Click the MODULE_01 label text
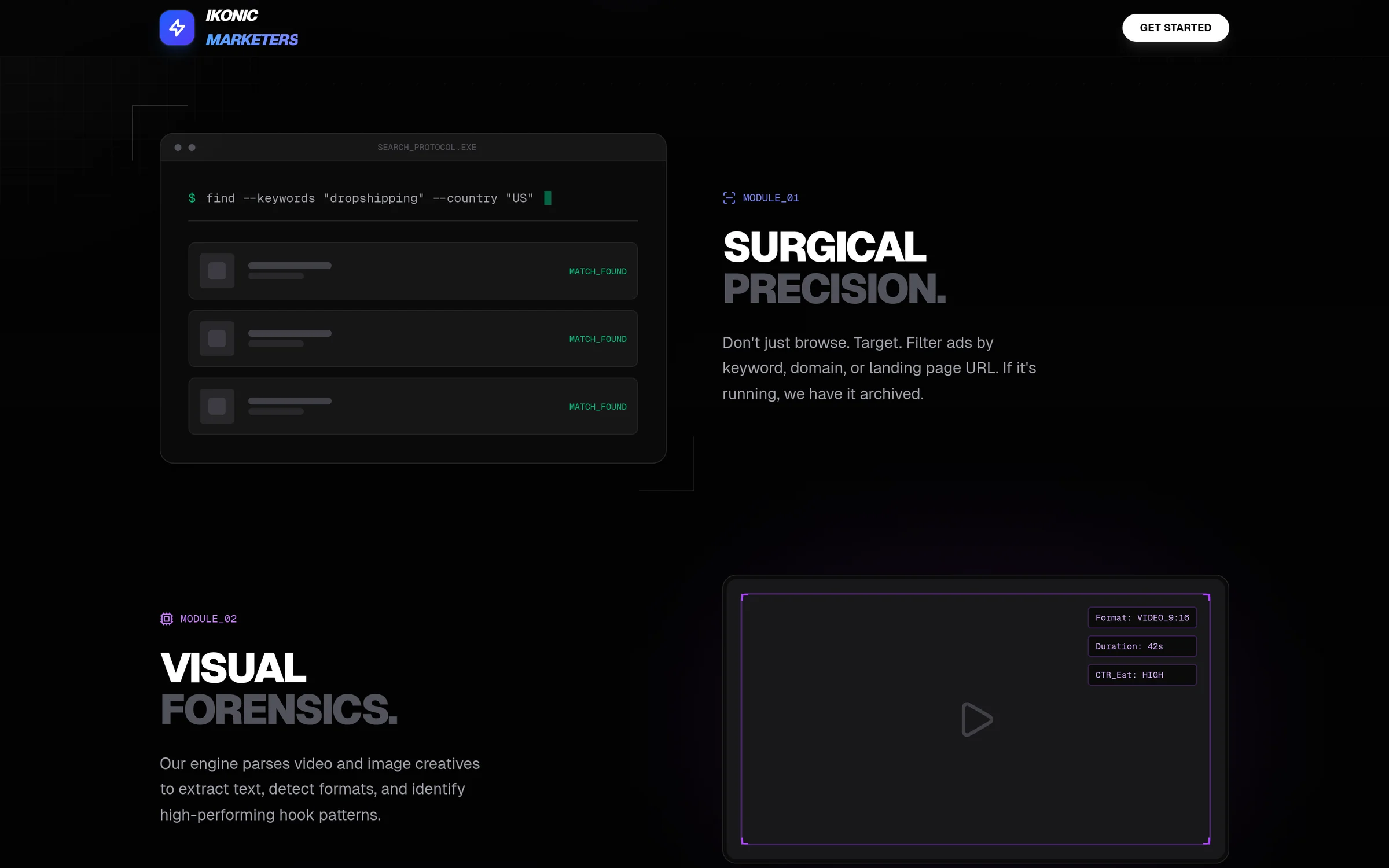This screenshot has width=1389, height=868. tap(771, 198)
